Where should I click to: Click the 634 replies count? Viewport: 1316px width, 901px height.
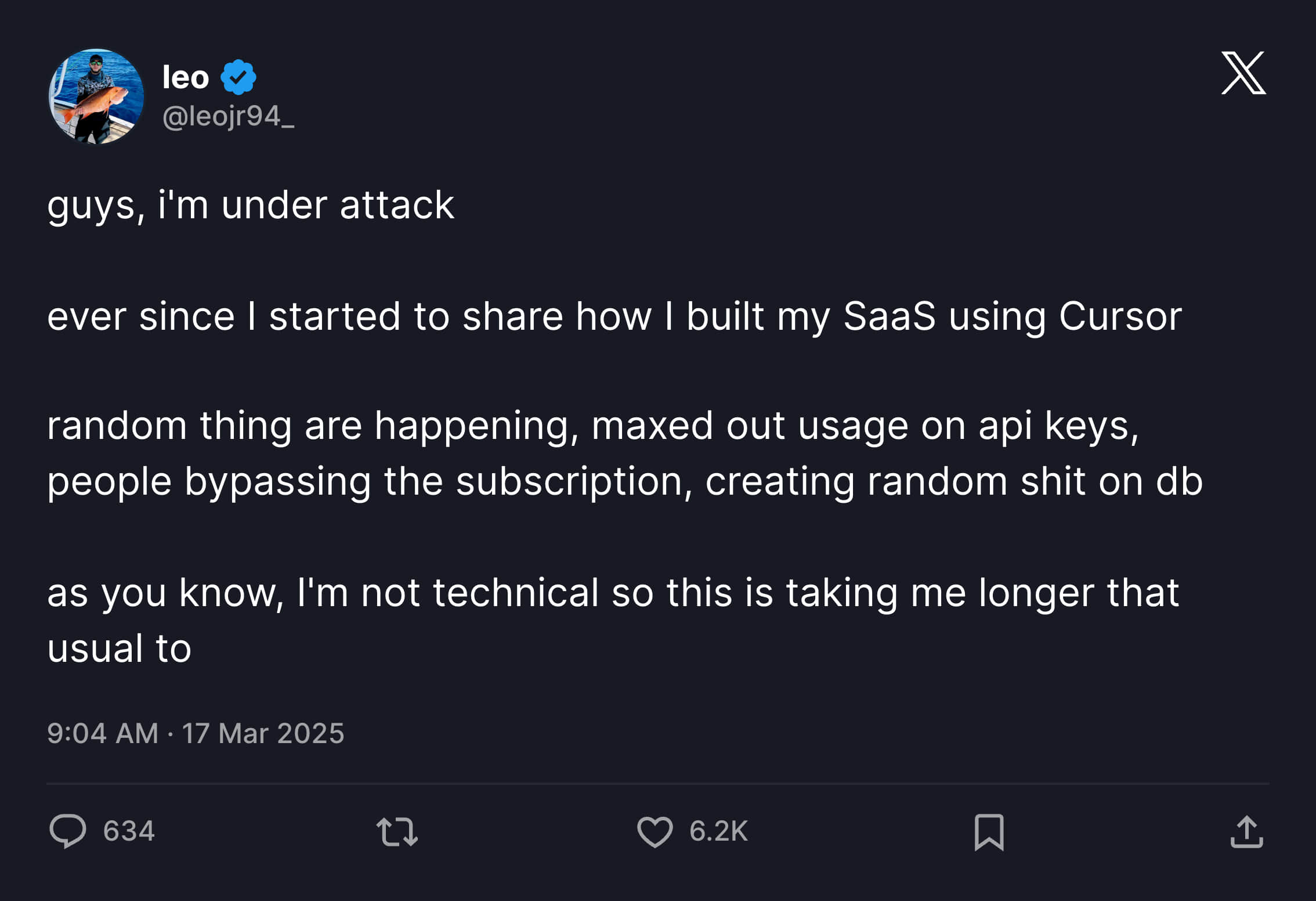pyautogui.click(x=129, y=831)
